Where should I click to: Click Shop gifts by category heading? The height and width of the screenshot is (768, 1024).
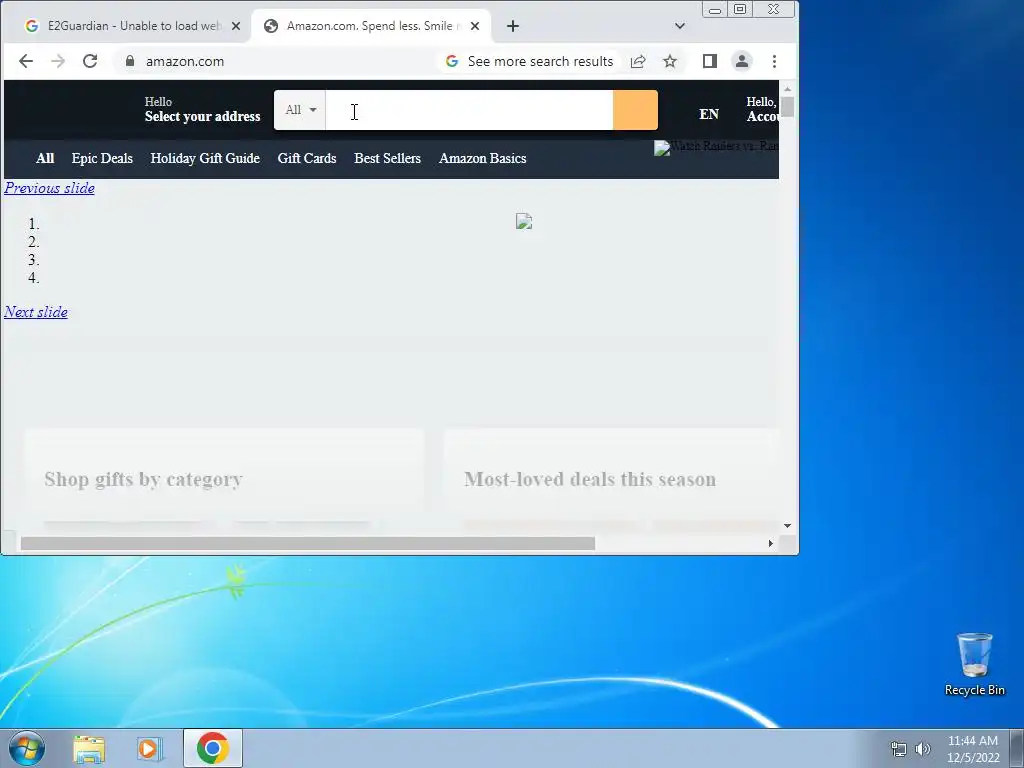pyautogui.click(x=144, y=479)
